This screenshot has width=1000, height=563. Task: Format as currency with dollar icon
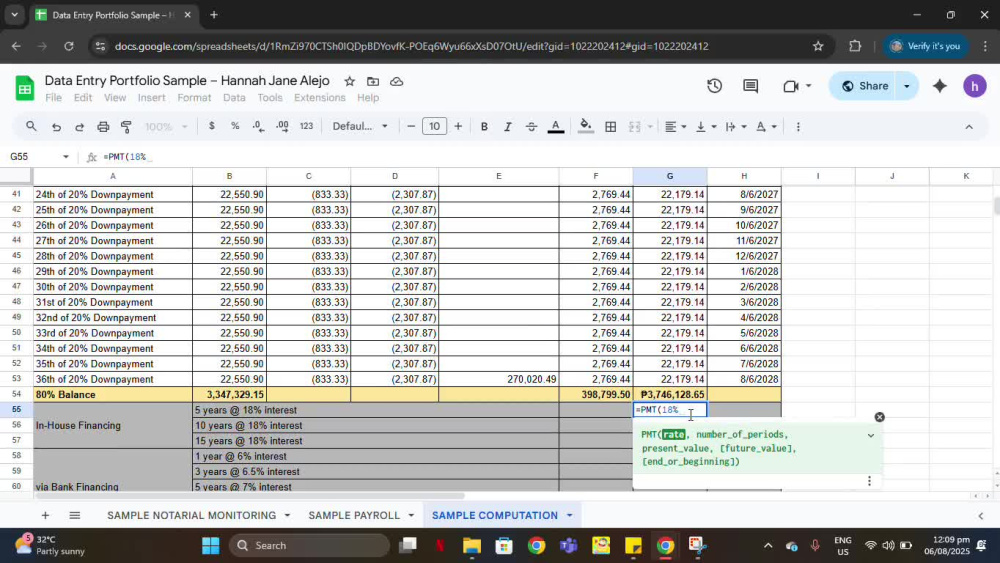(212, 126)
